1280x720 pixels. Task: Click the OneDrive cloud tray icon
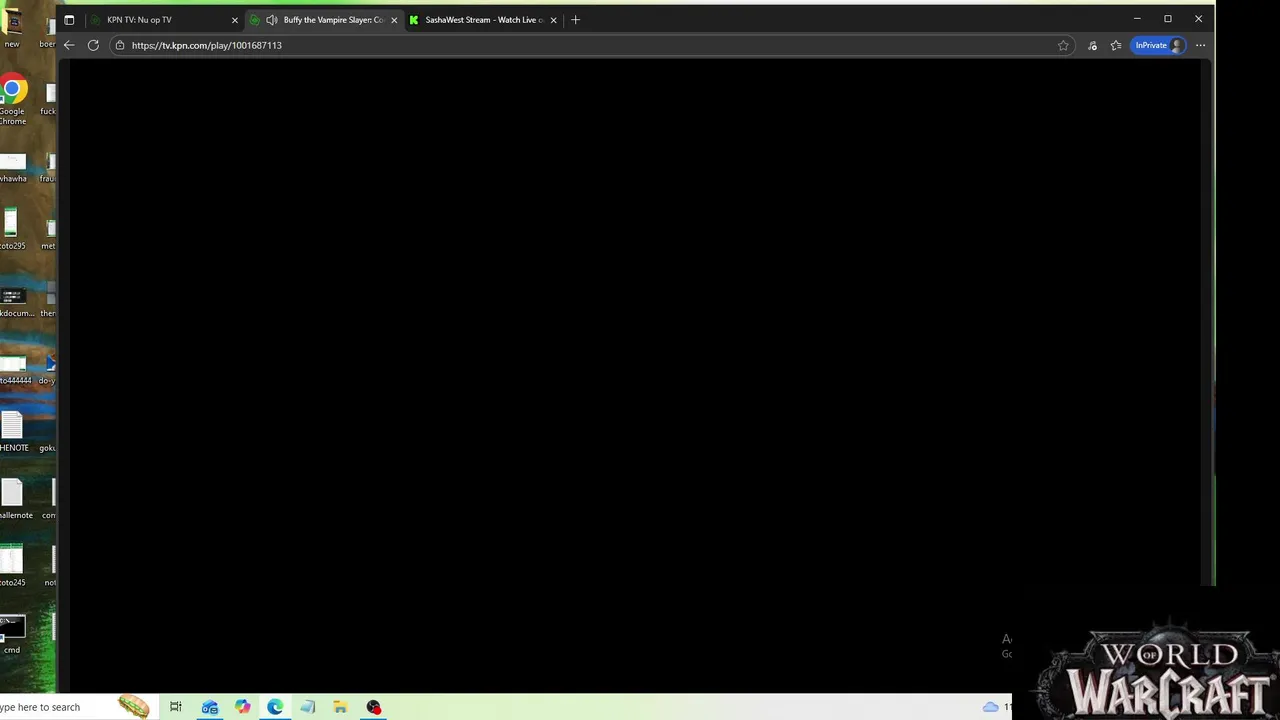(990, 707)
